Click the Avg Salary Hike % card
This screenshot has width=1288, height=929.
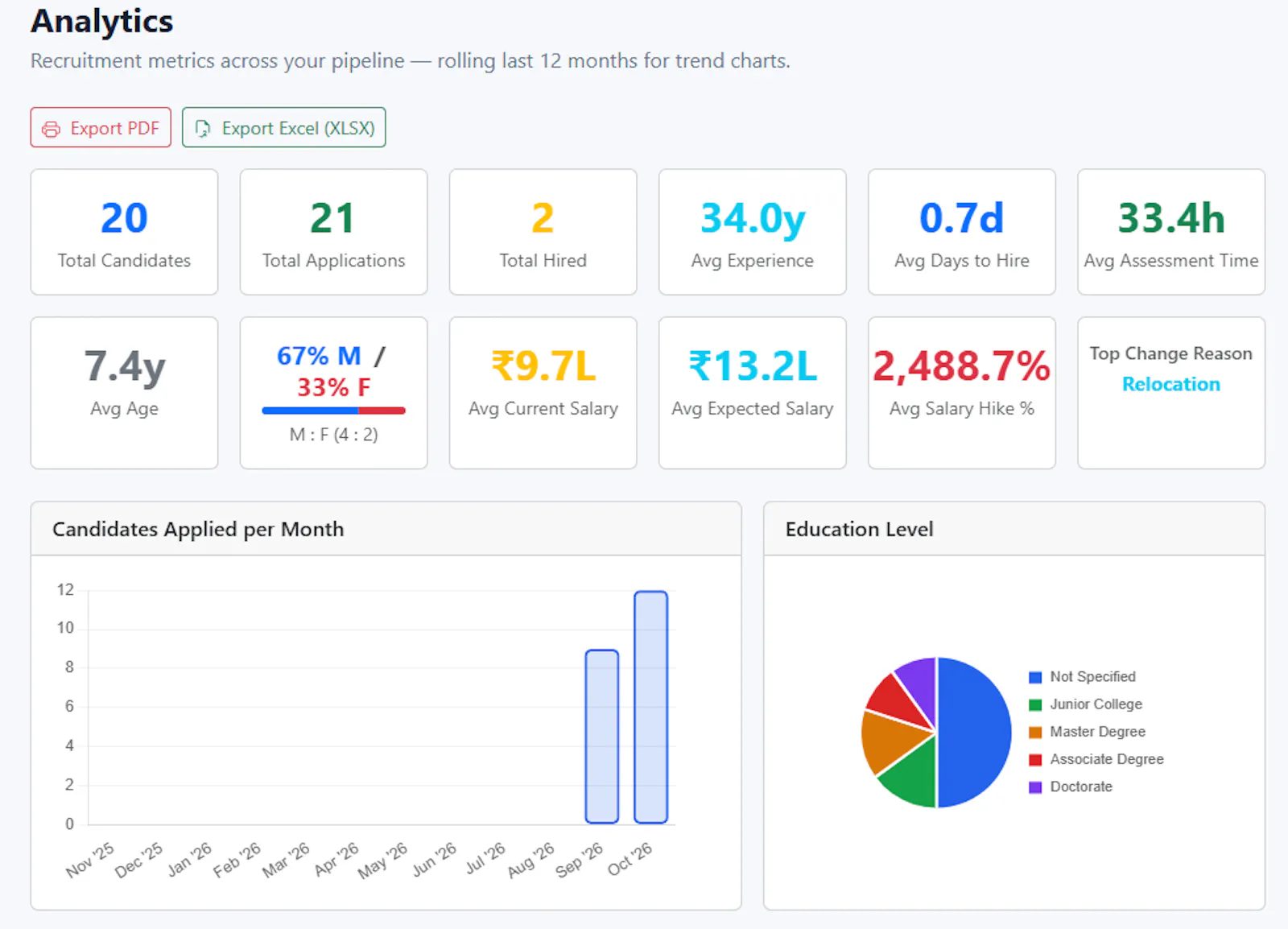pyautogui.click(x=961, y=393)
